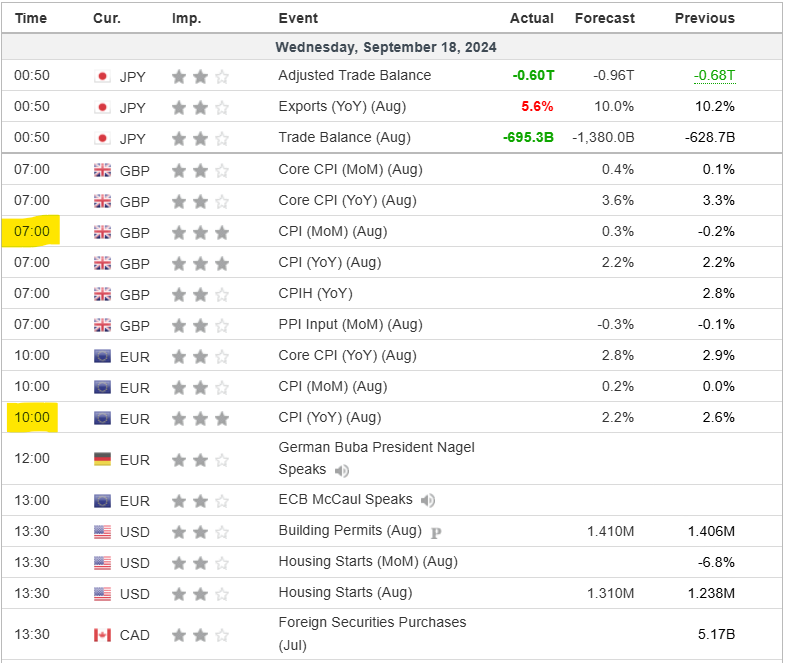Click Japan flag in Exports (YoY) row
This screenshot has width=789, height=663.
point(102,107)
